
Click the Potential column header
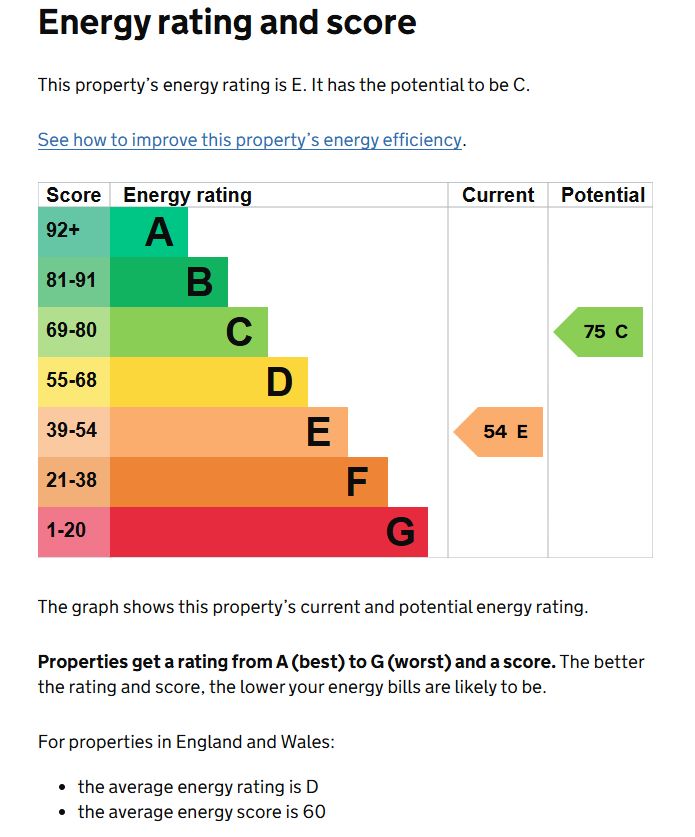602,195
